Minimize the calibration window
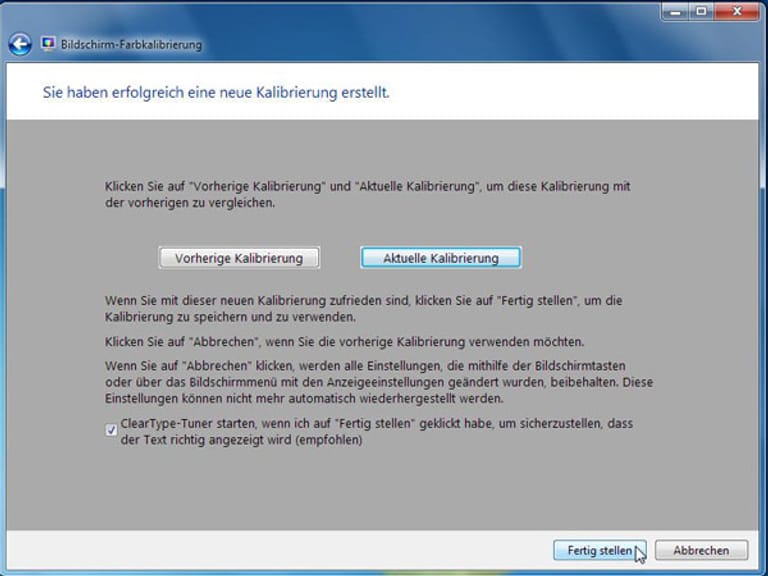This screenshot has width=768, height=576. pos(675,12)
